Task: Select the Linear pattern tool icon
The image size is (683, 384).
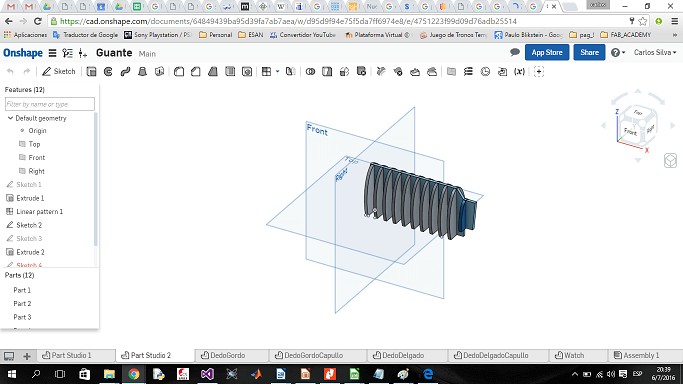Action: click(266, 71)
